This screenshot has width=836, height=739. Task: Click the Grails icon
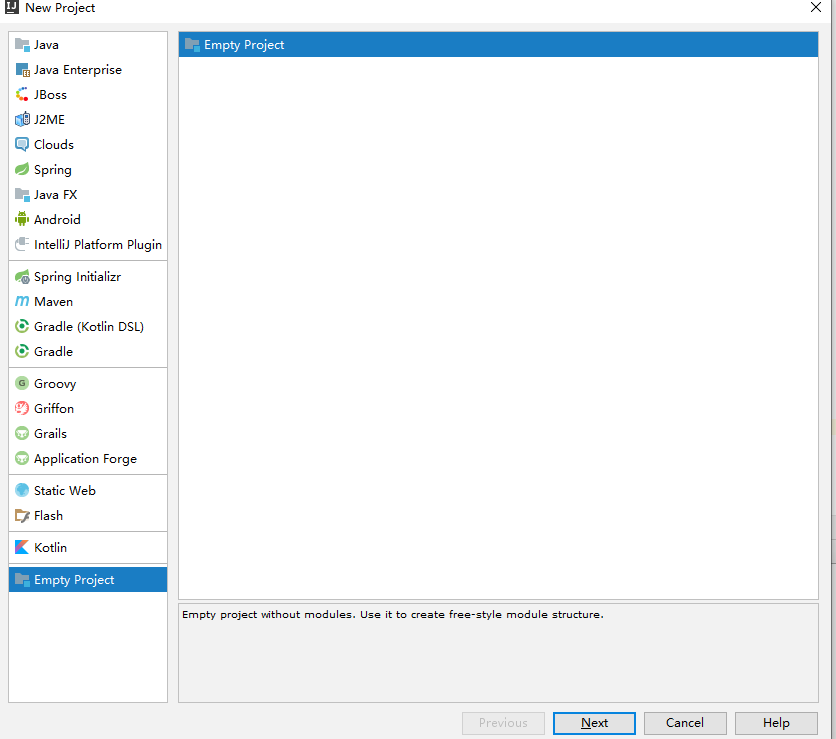(22, 433)
